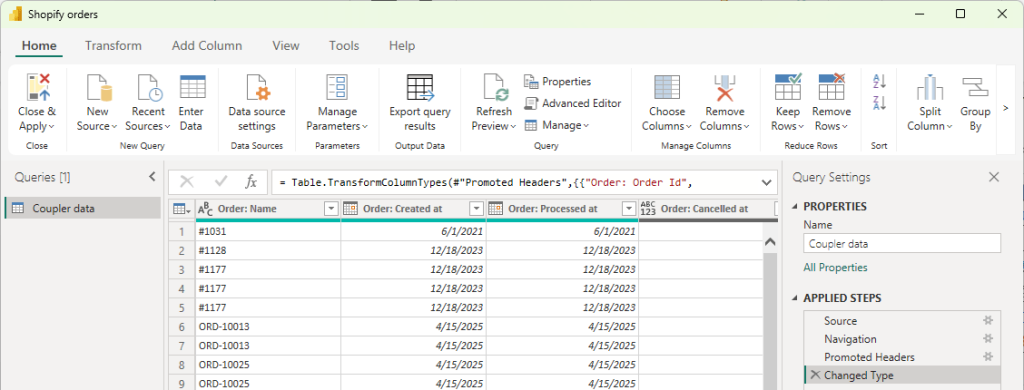Image resolution: width=1024 pixels, height=390 pixels.
Task: Cancel formula edit with X icon
Action: pyautogui.click(x=186, y=182)
